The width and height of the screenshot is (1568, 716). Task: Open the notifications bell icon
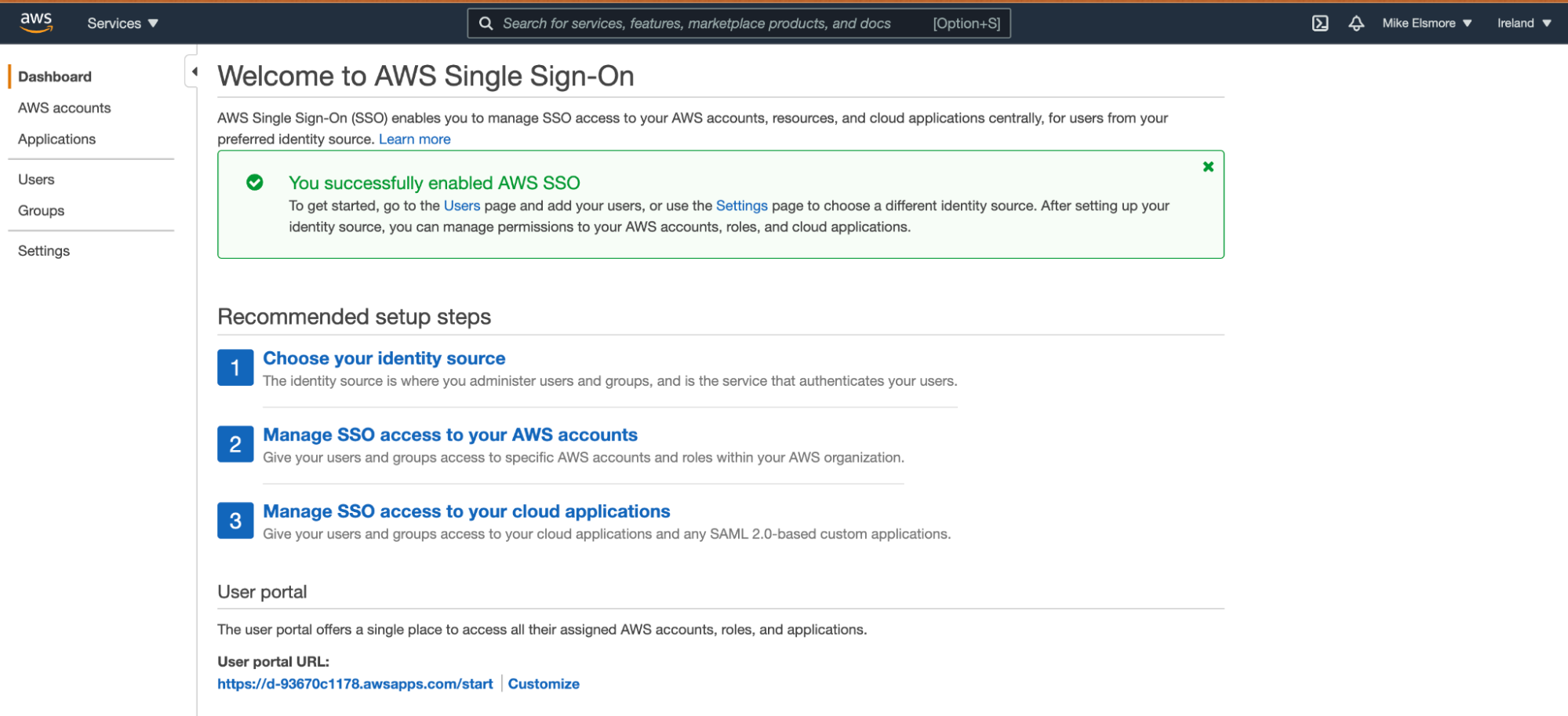coord(1355,24)
